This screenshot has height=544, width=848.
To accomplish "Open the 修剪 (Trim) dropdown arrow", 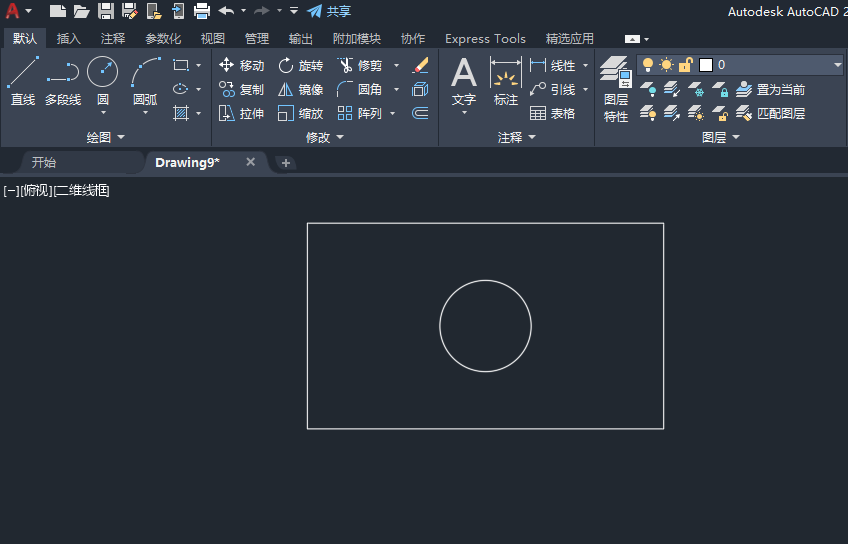I will [x=396, y=65].
